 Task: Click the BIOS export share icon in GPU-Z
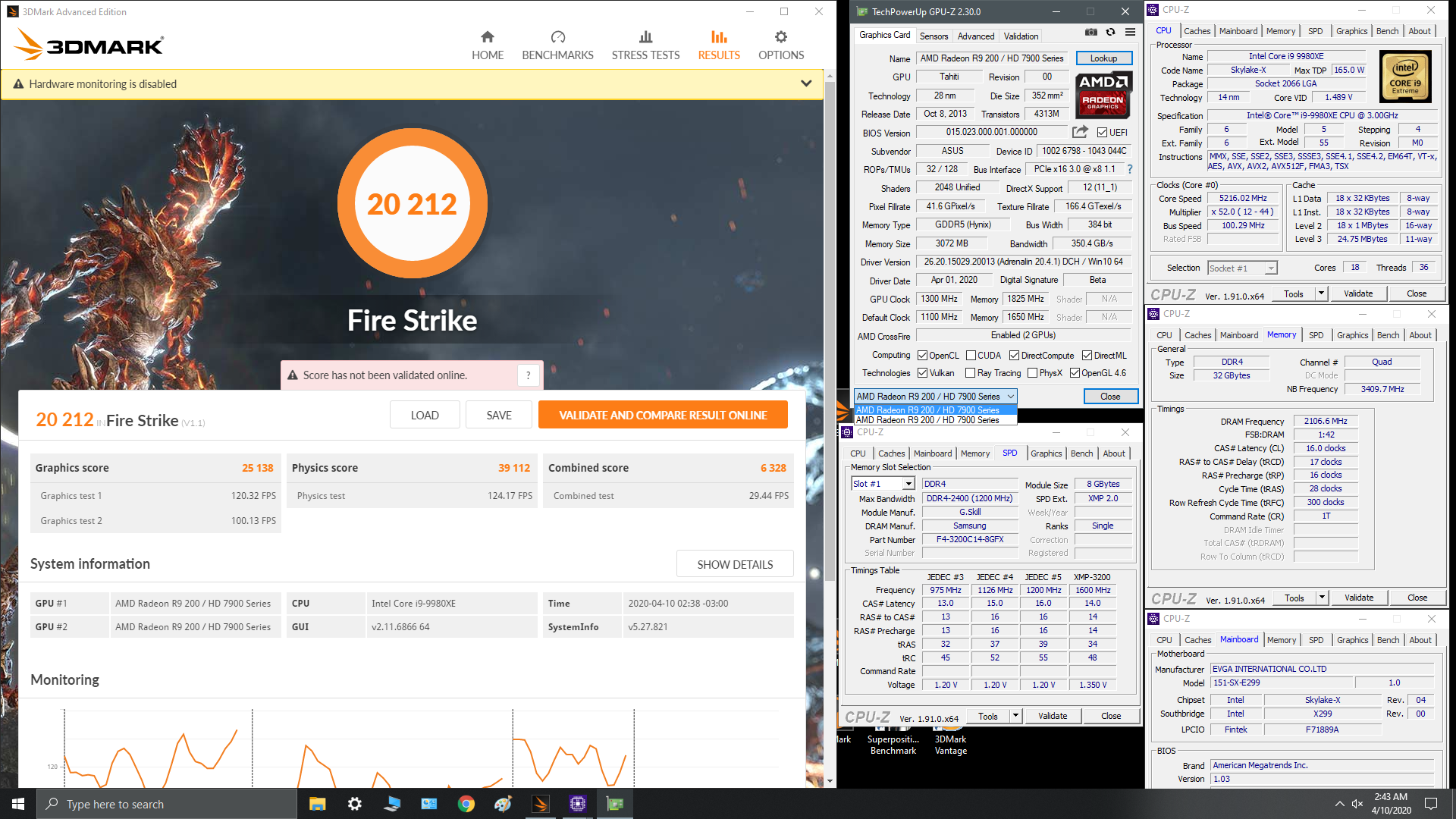[x=1080, y=132]
